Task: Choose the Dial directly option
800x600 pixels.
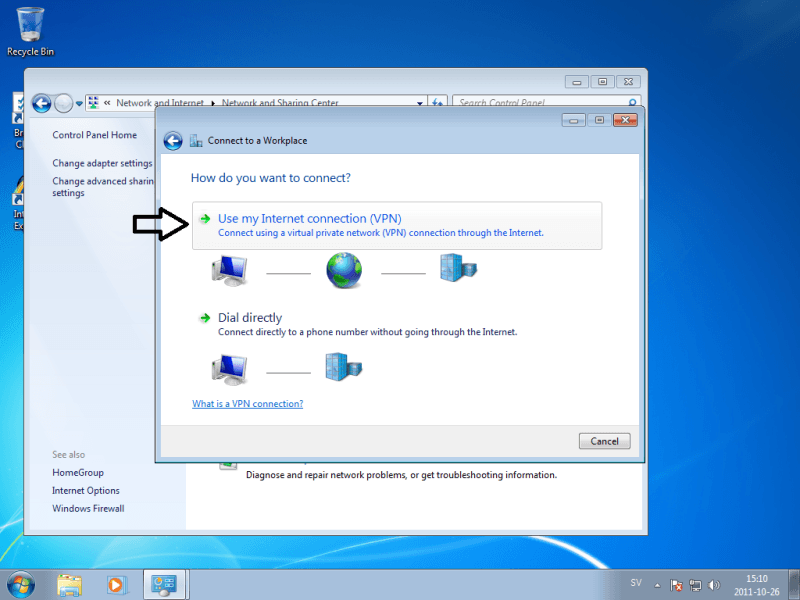Action: coord(250,318)
